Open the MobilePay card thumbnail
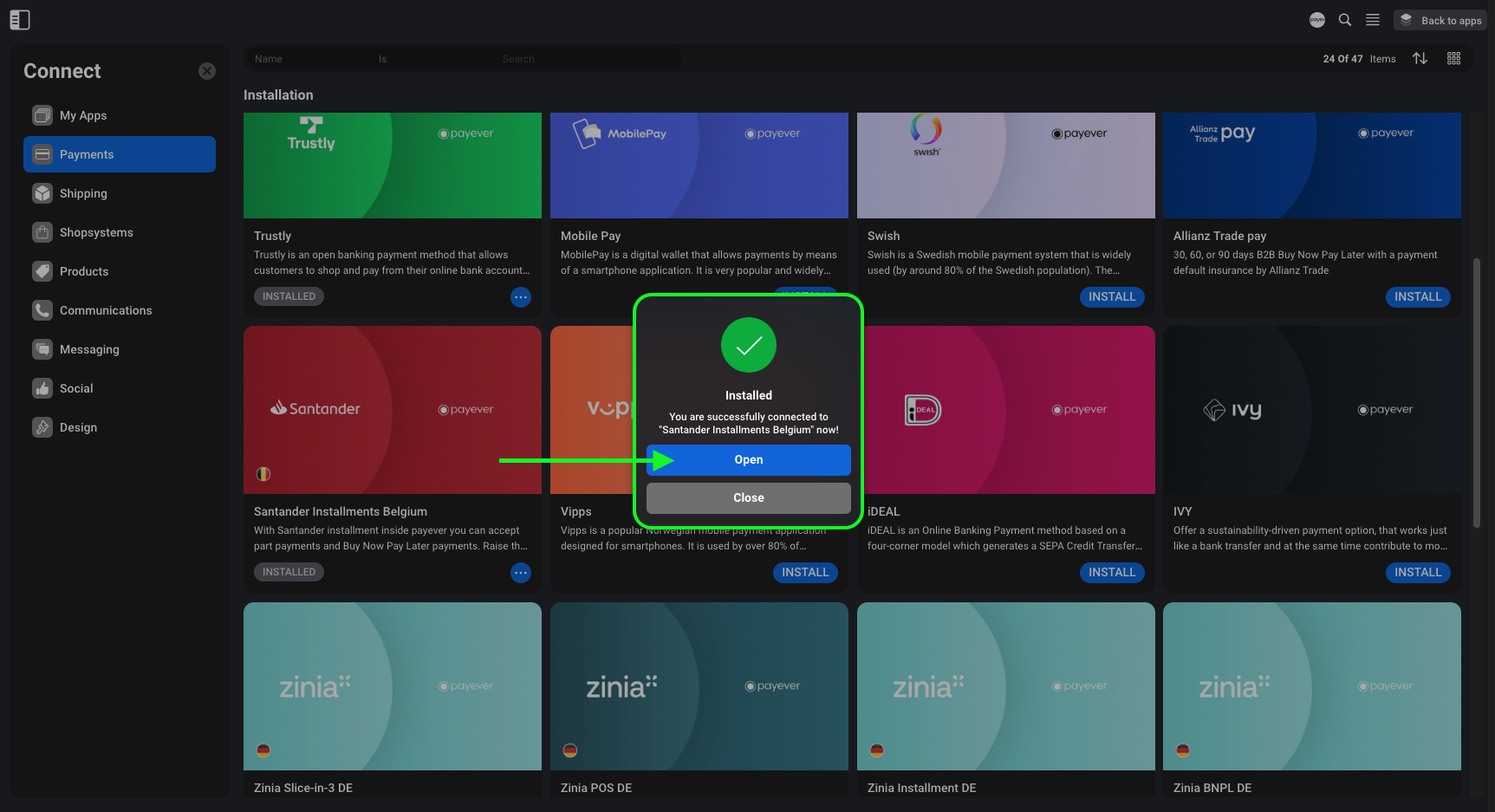Viewport: 1495px width, 812px height. pos(699,166)
